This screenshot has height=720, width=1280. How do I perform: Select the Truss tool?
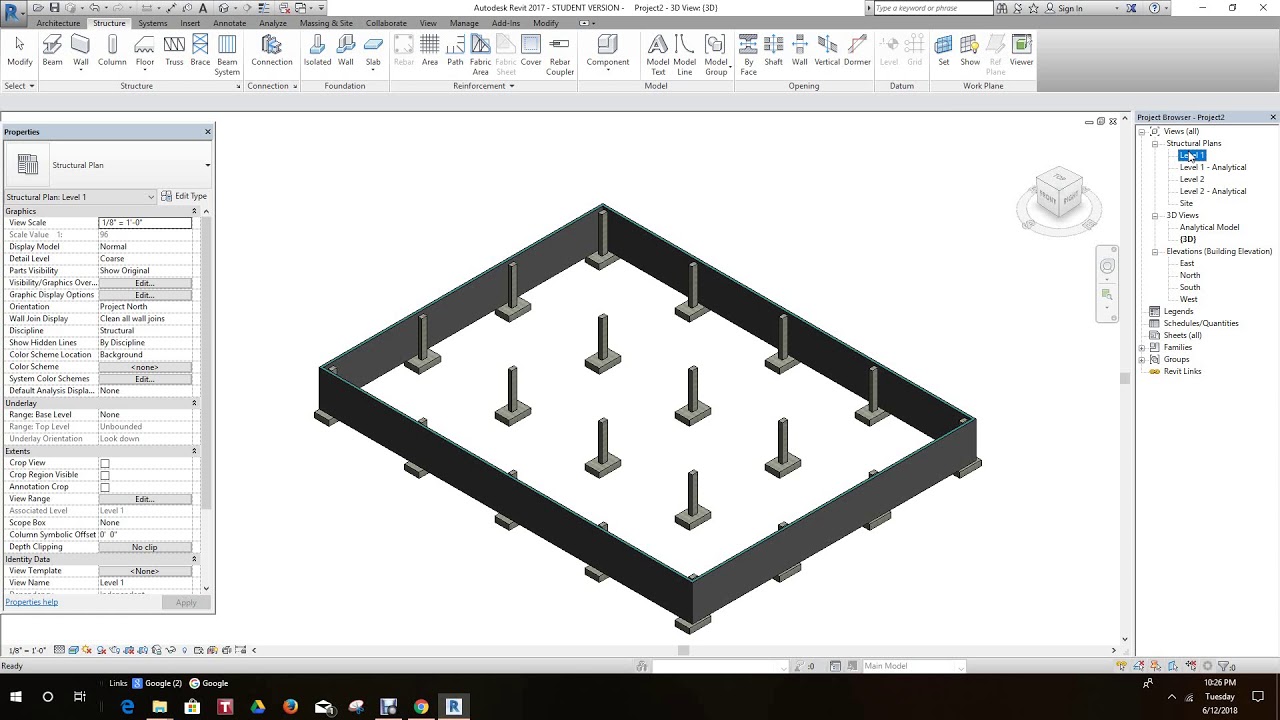pos(174,51)
